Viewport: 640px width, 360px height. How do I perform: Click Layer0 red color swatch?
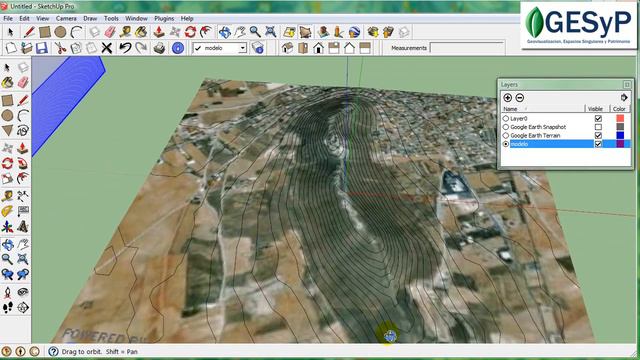[620, 118]
